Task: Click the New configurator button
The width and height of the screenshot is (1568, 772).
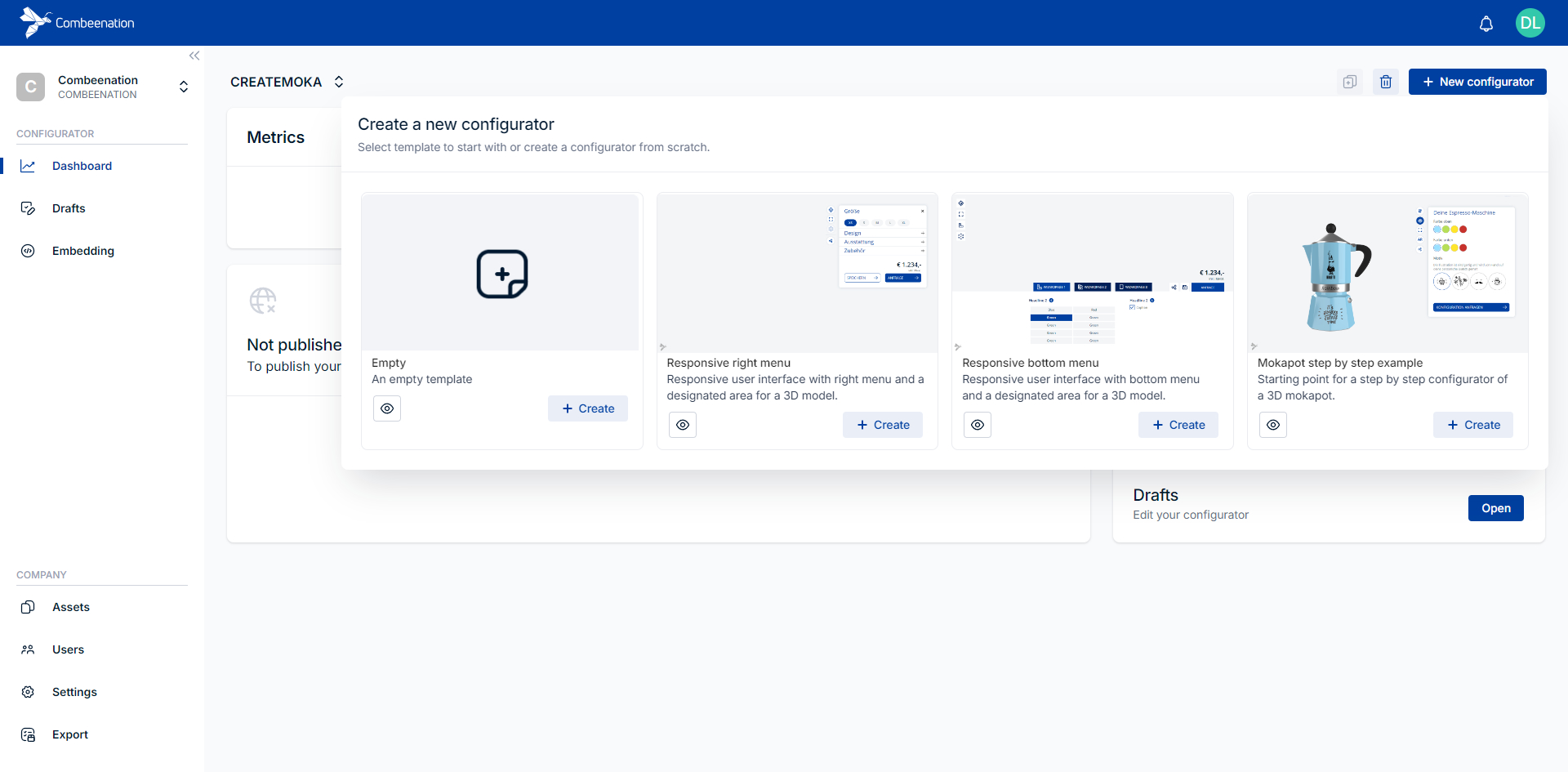Action: tap(1477, 82)
